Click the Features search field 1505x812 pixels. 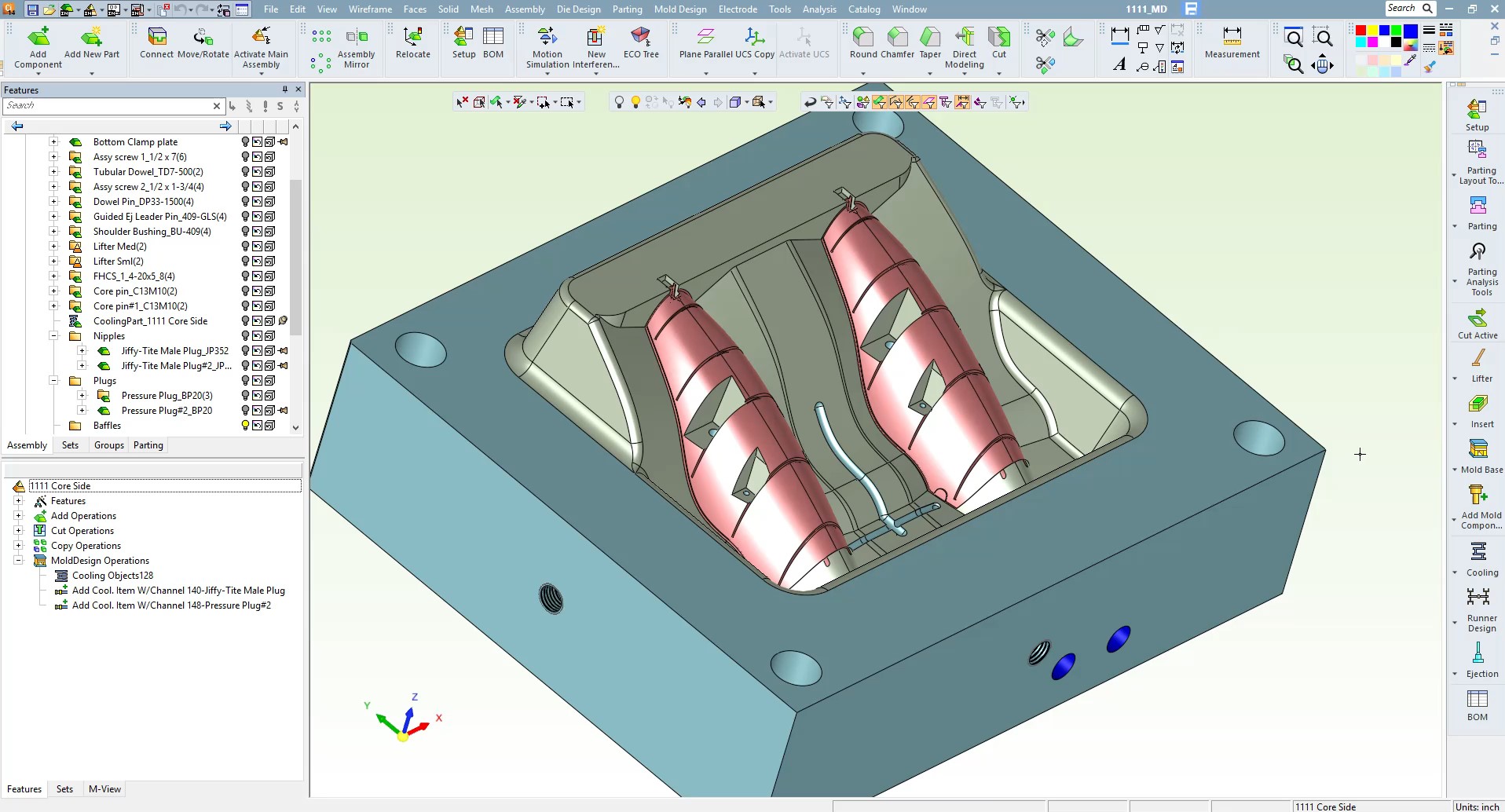108,106
